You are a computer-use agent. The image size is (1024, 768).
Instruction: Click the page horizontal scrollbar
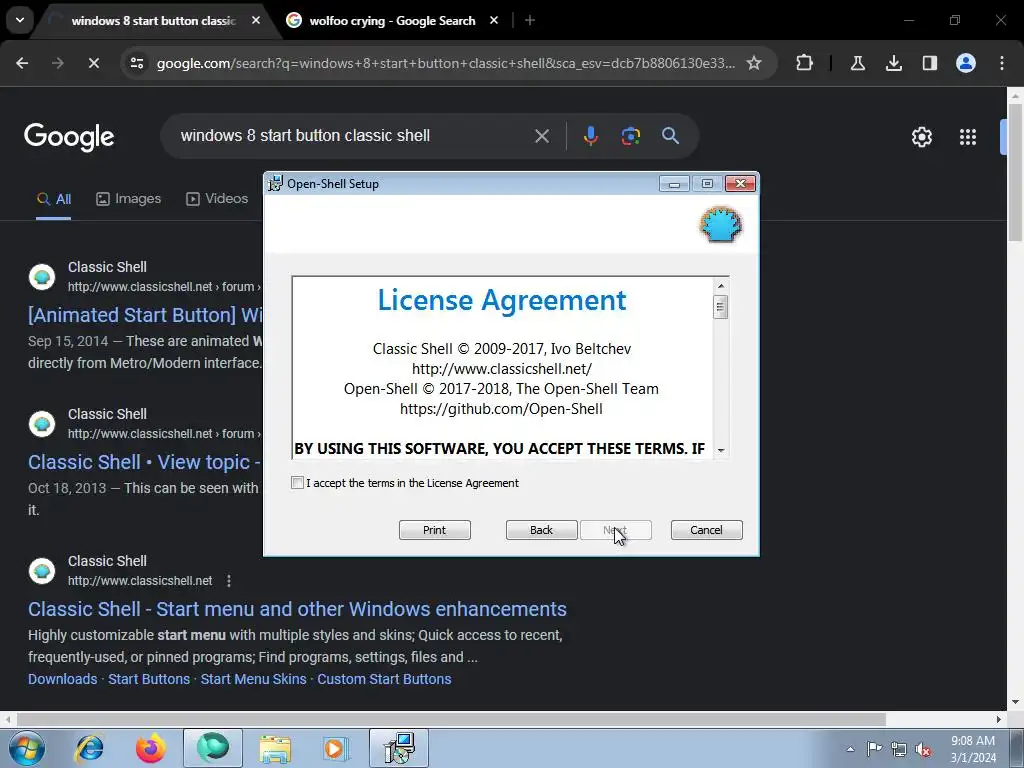[451, 719]
